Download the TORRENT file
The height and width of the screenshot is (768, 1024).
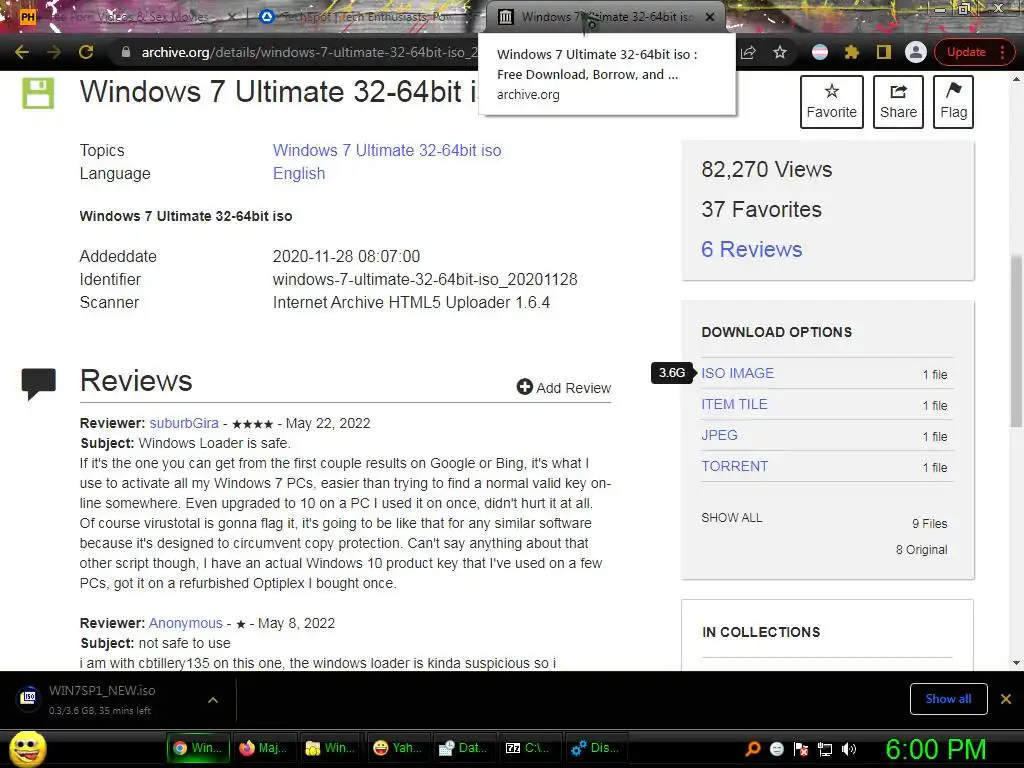coord(734,466)
